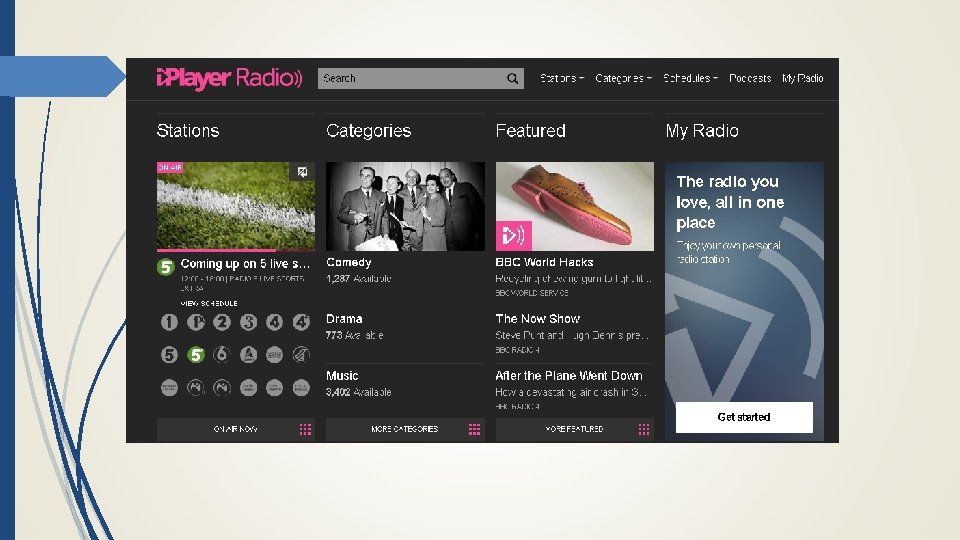Click the ON AIR NOW button

click(236, 429)
